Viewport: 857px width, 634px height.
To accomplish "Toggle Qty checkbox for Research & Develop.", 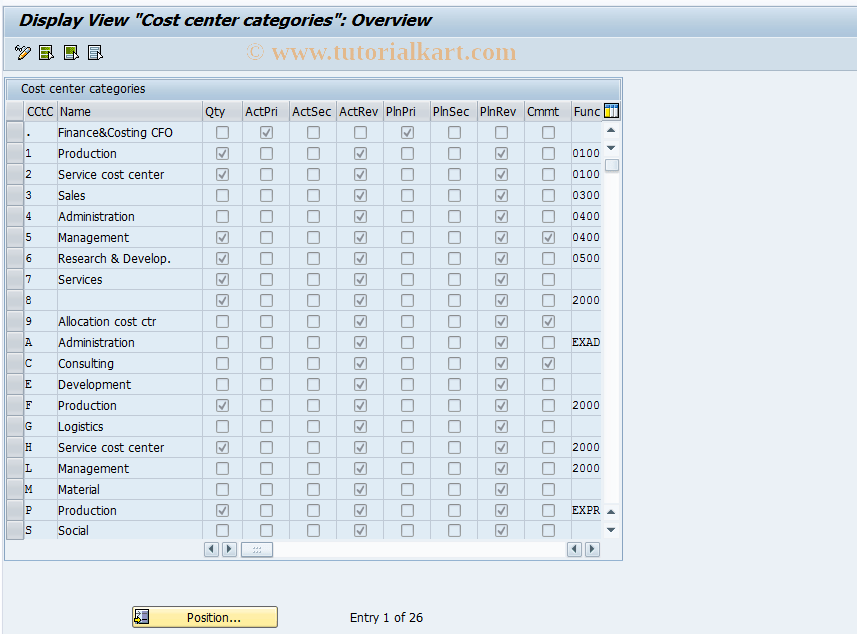I will tap(220, 258).
